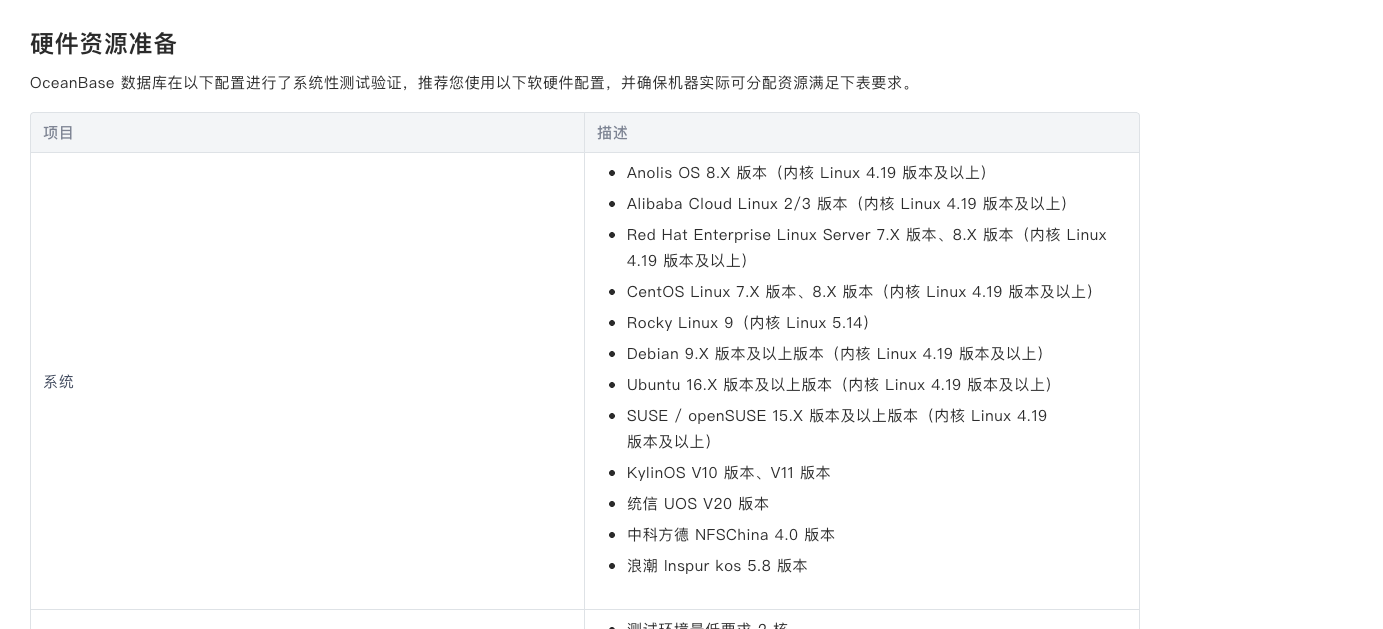Click the 项目 table header cell

coord(307,133)
